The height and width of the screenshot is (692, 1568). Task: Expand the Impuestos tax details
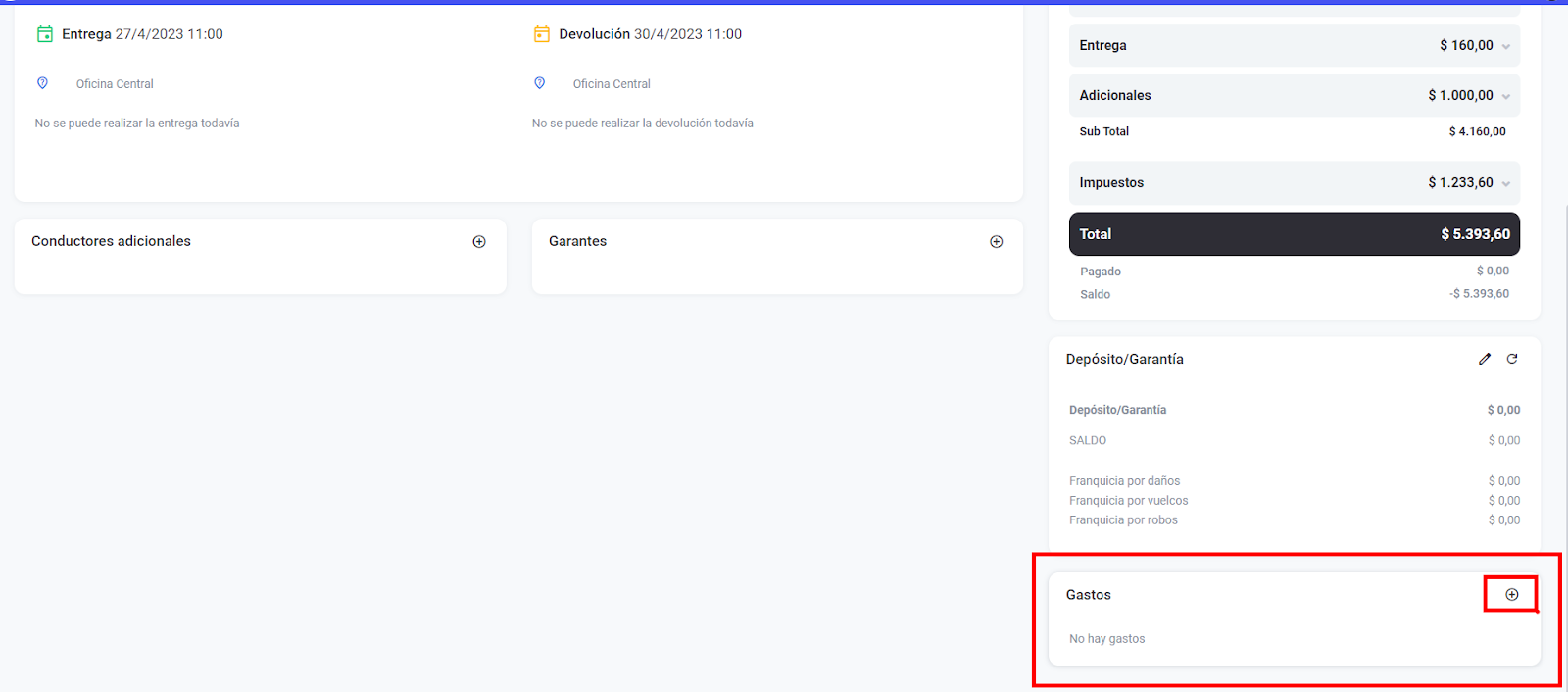1506,183
